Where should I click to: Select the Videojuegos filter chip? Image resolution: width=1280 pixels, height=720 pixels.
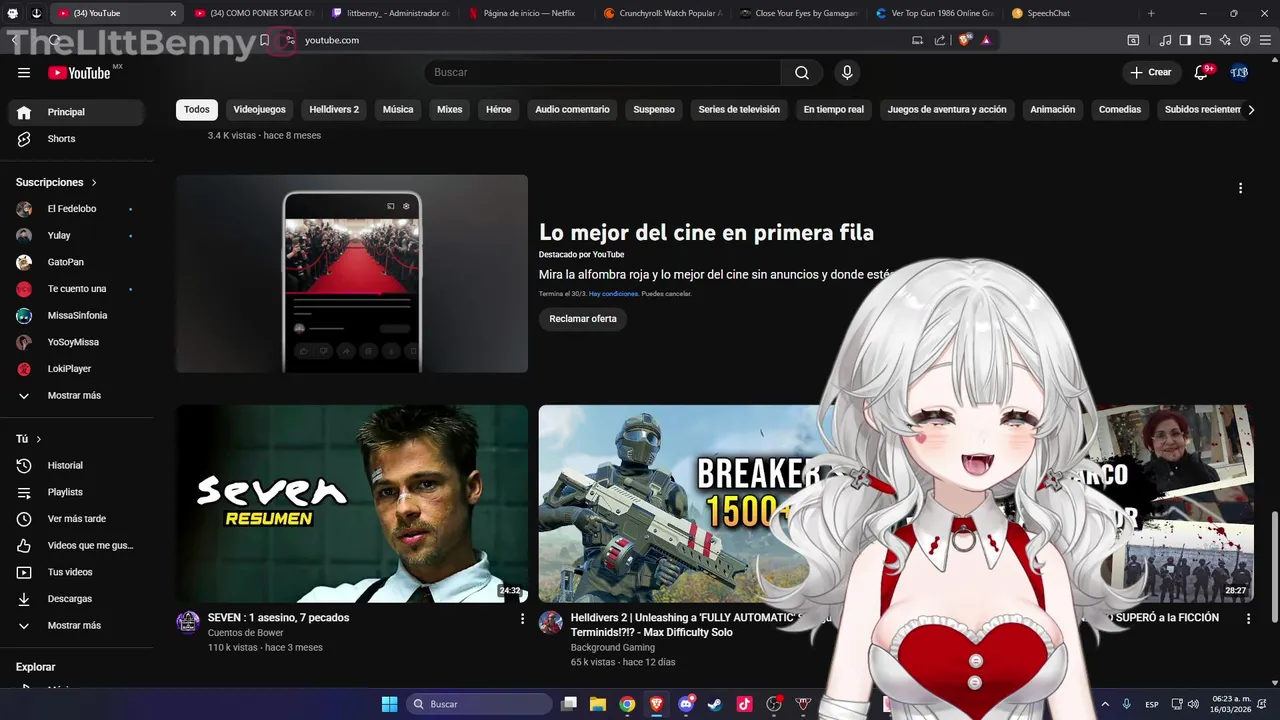tap(260, 110)
